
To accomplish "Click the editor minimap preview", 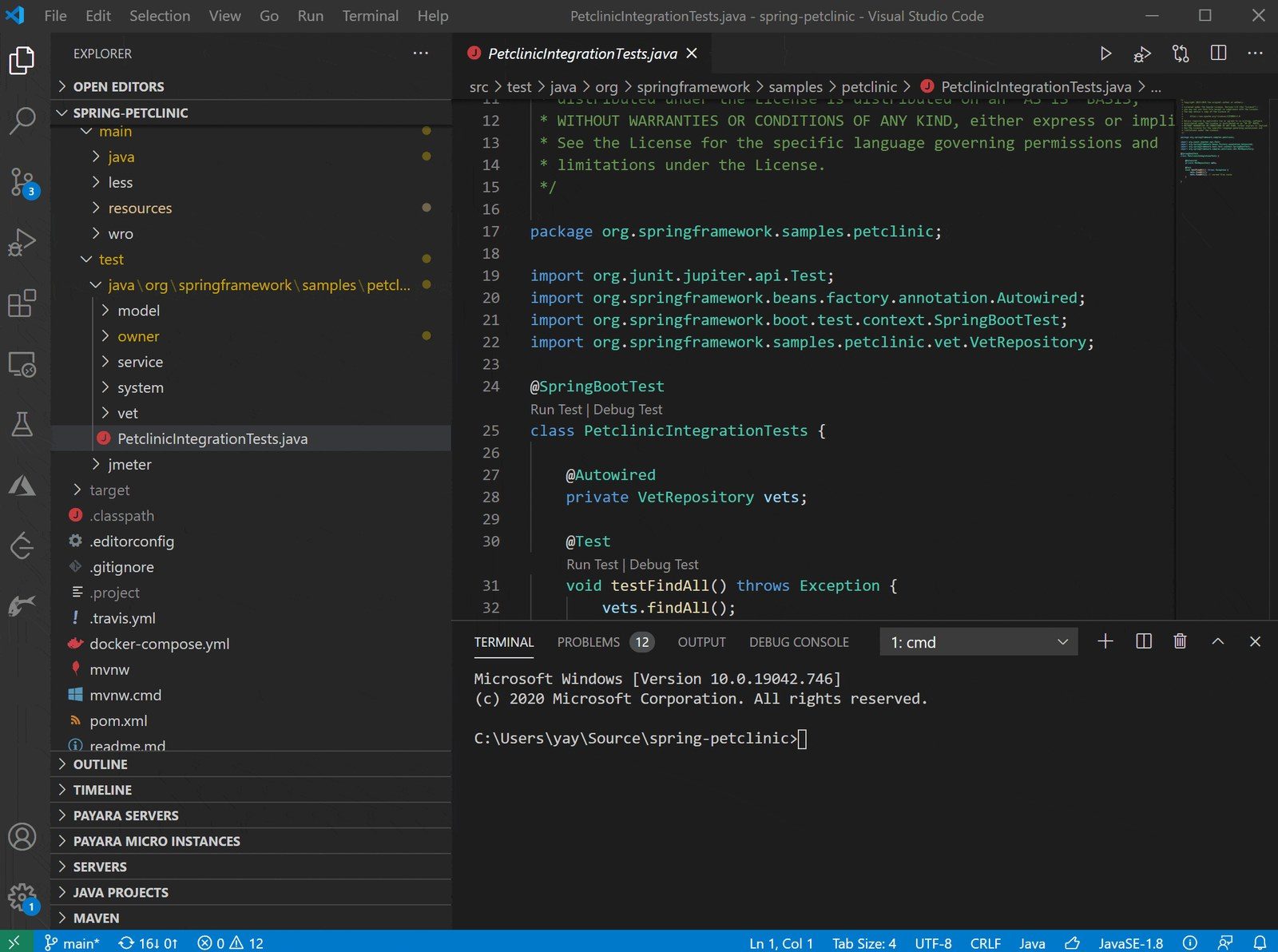I will click(x=1225, y=140).
